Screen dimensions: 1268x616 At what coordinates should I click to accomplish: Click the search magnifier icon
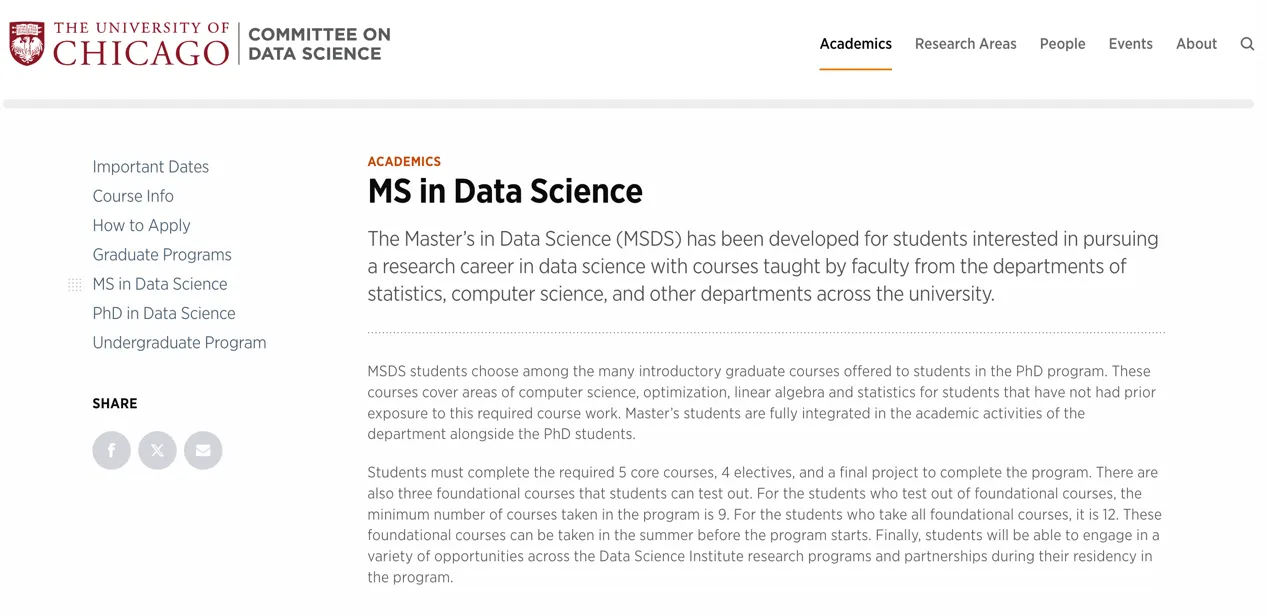(x=1247, y=44)
